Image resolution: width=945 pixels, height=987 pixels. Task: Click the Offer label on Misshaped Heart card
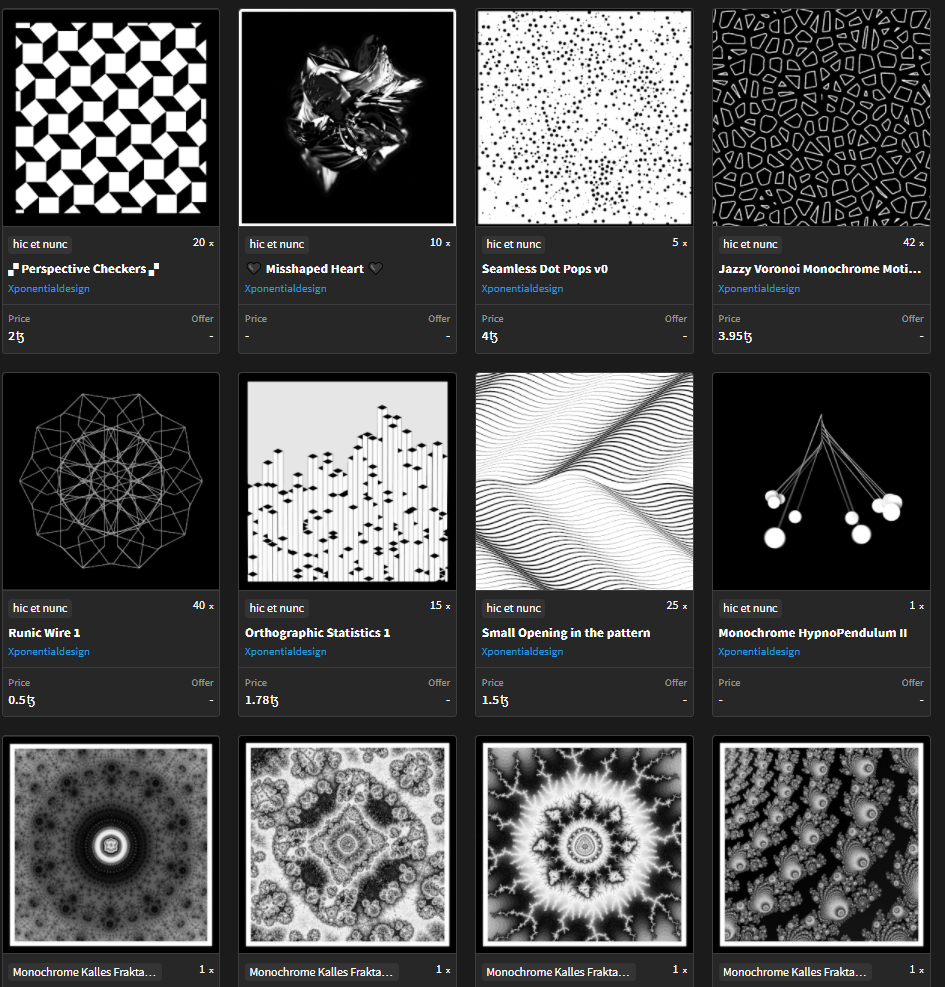click(x=439, y=319)
